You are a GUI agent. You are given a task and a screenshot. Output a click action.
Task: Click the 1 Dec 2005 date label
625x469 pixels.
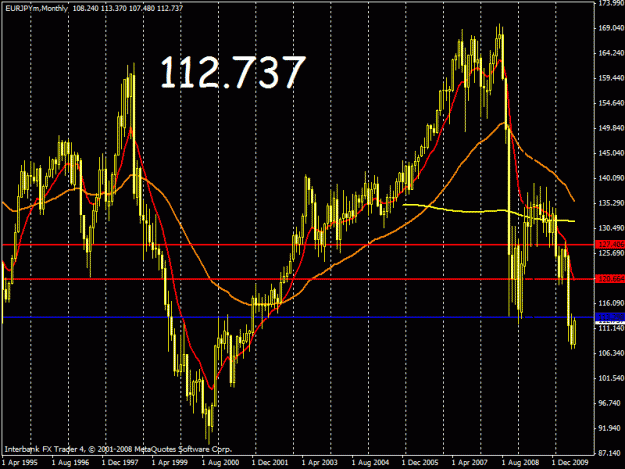tap(420, 463)
